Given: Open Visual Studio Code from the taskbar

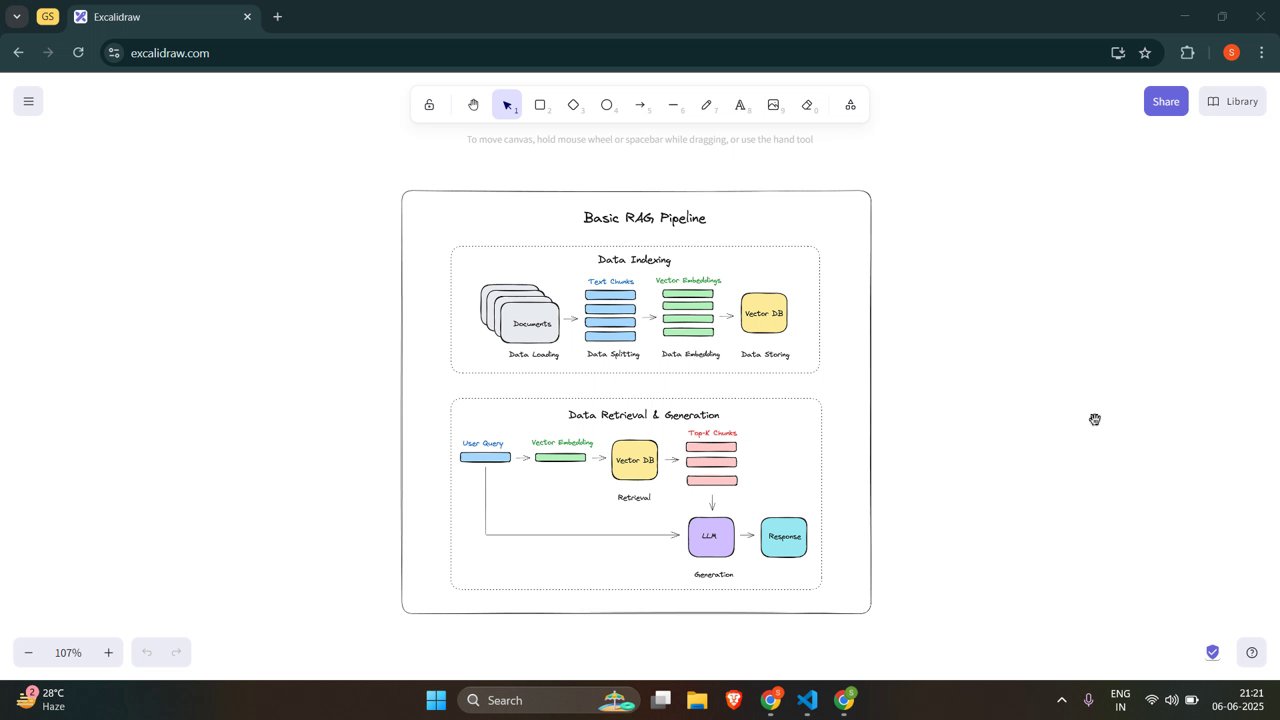Looking at the screenshot, I should click(x=808, y=700).
